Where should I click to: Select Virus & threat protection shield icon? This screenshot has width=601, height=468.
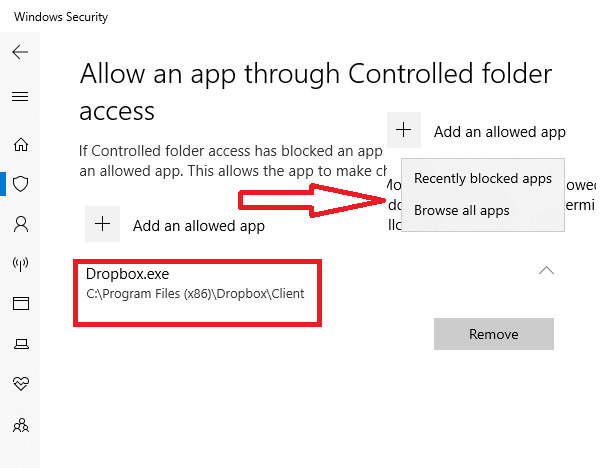pyautogui.click(x=20, y=184)
